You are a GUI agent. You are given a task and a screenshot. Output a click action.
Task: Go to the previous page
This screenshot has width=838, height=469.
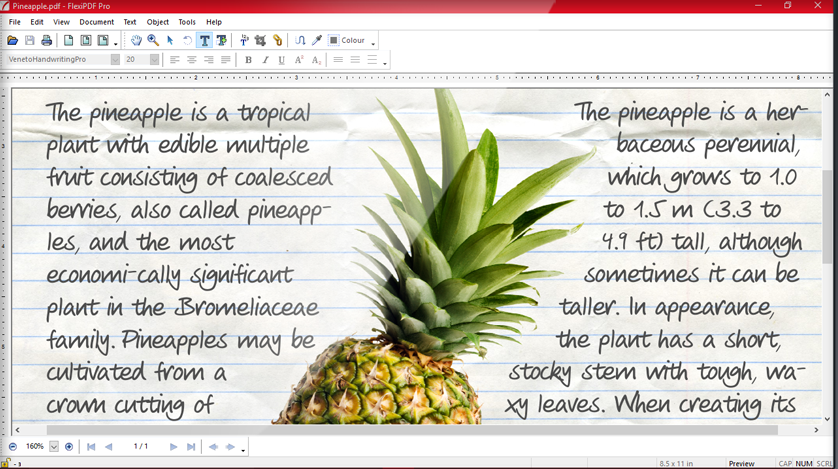click(108, 447)
